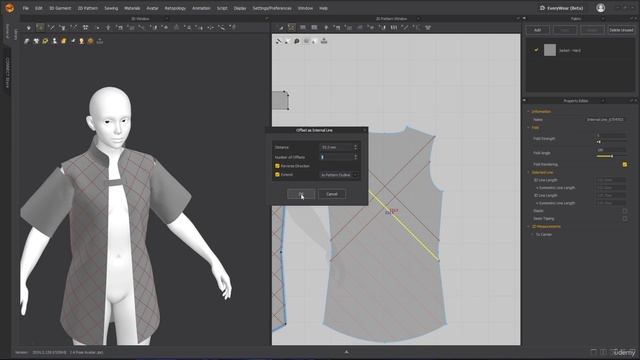This screenshot has height=360, width=640.
Task: Click the speech-bubble icon in 2D view options
Action: (297, 41)
